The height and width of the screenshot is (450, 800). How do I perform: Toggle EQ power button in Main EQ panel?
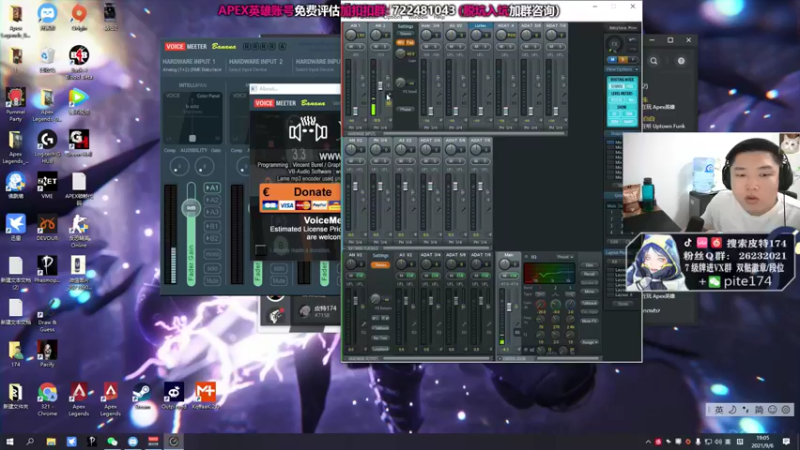[x=527, y=257]
